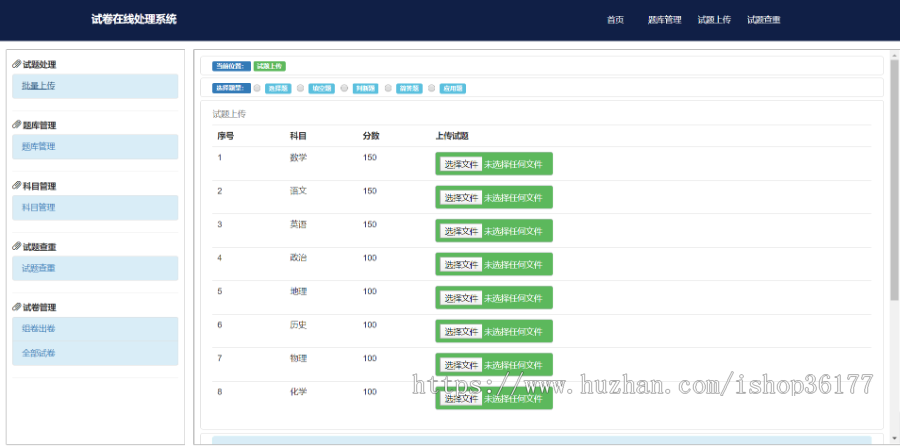Click the paperclip icon beside 试题查重 heading
This screenshot has height=448, width=900.
click(x=17, y=247)
